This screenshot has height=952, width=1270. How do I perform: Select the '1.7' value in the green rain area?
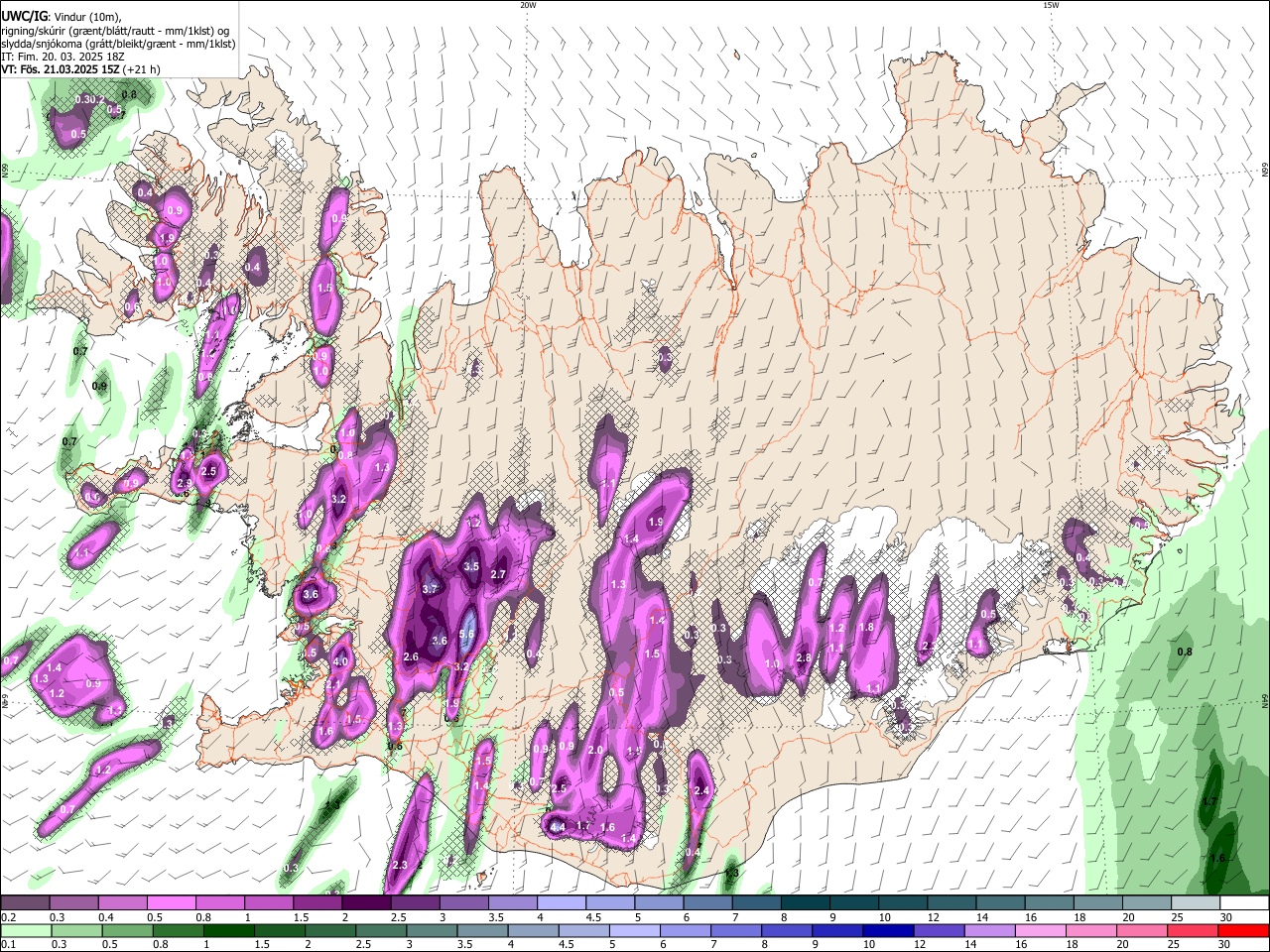pos(1209,801)
